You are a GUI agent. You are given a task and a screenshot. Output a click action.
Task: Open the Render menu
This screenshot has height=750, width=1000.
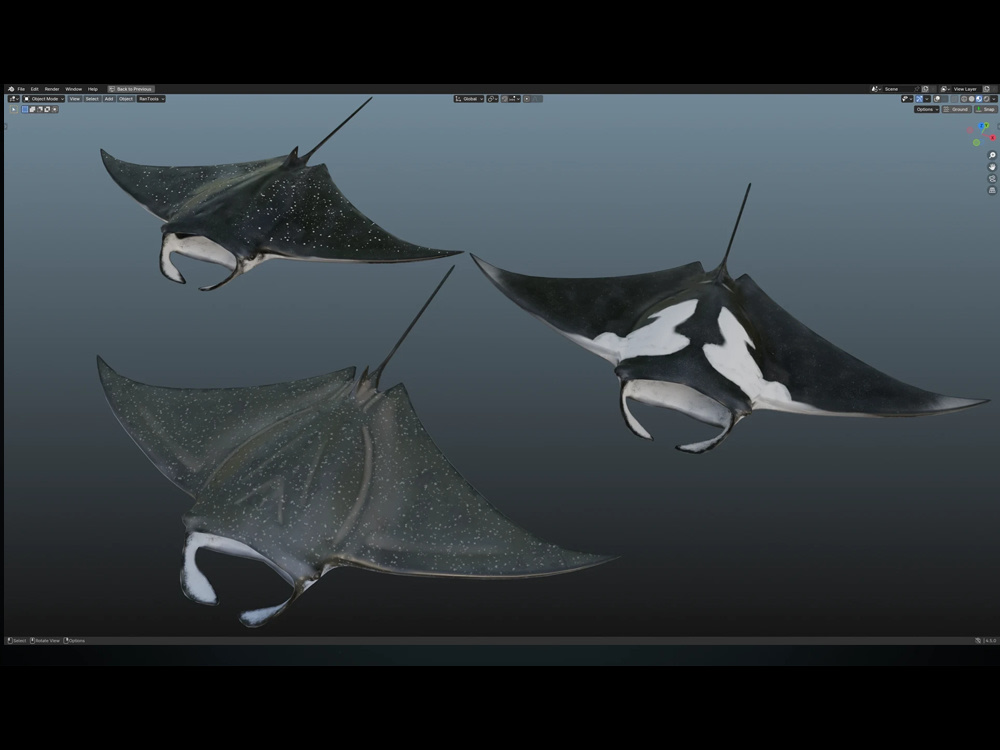click(x=52, y=89)
